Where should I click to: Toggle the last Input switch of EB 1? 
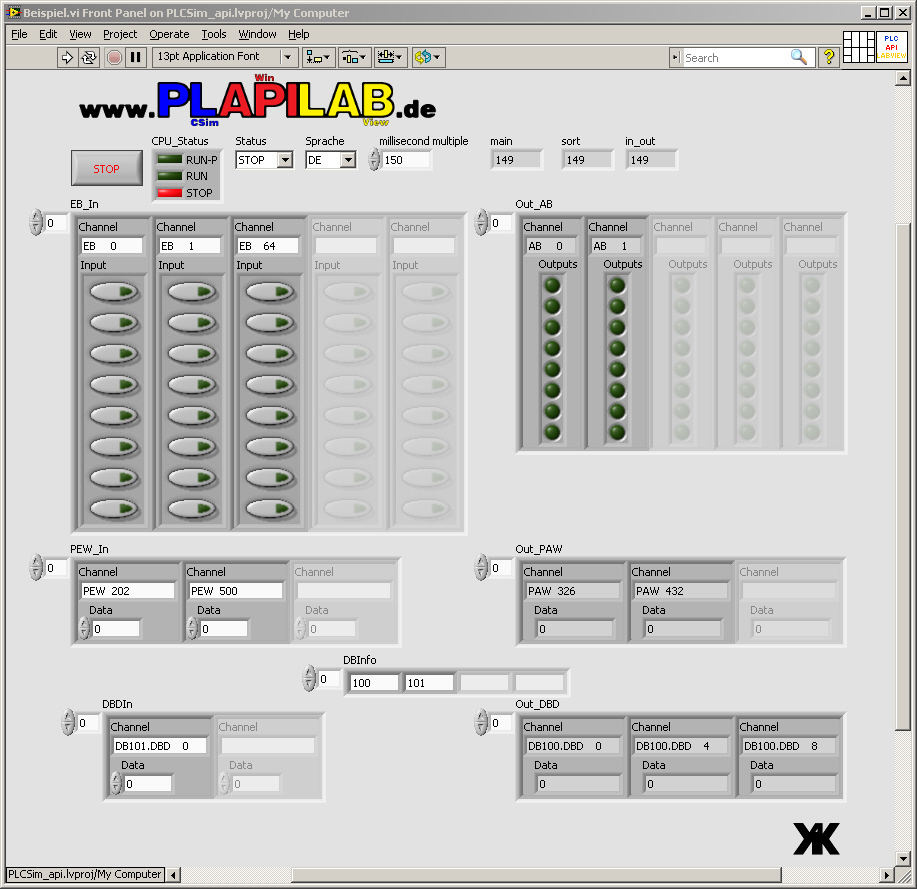(x=191, y=509)
